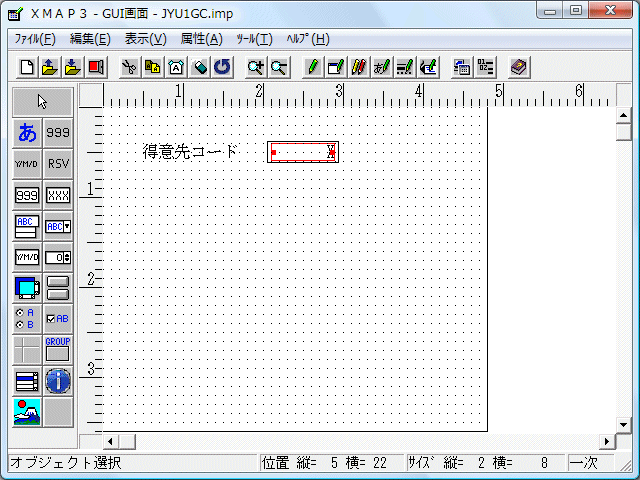Viewport: 640px width, 480px height.
Task: Select the RSV reserved field tool
Action: click(58, 164)
